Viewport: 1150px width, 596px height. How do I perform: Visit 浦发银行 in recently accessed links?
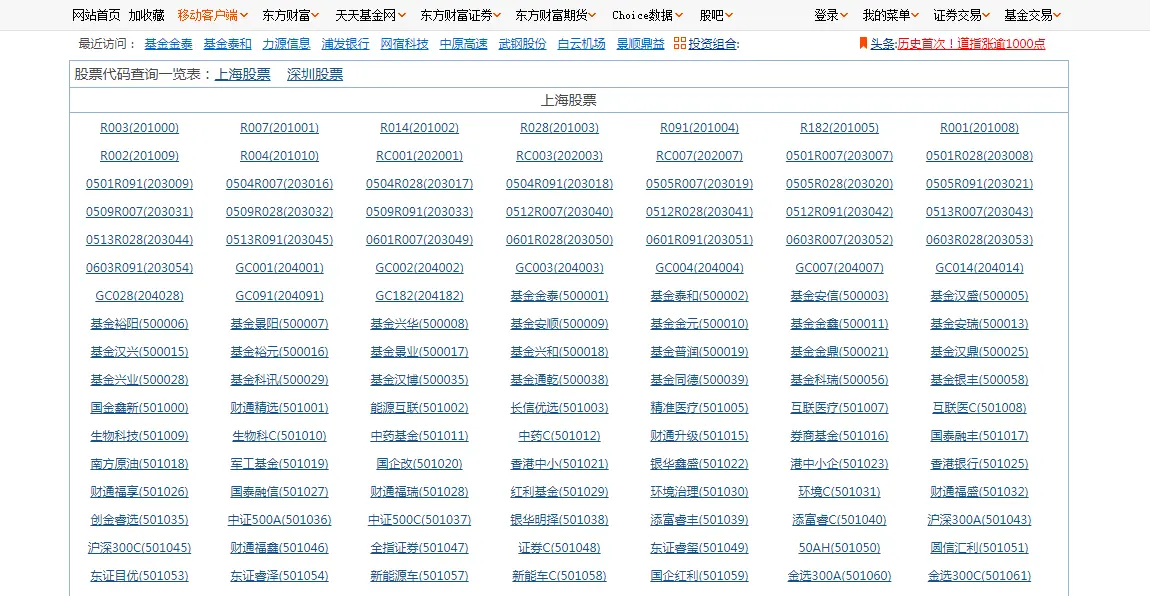tap(347, 44)
